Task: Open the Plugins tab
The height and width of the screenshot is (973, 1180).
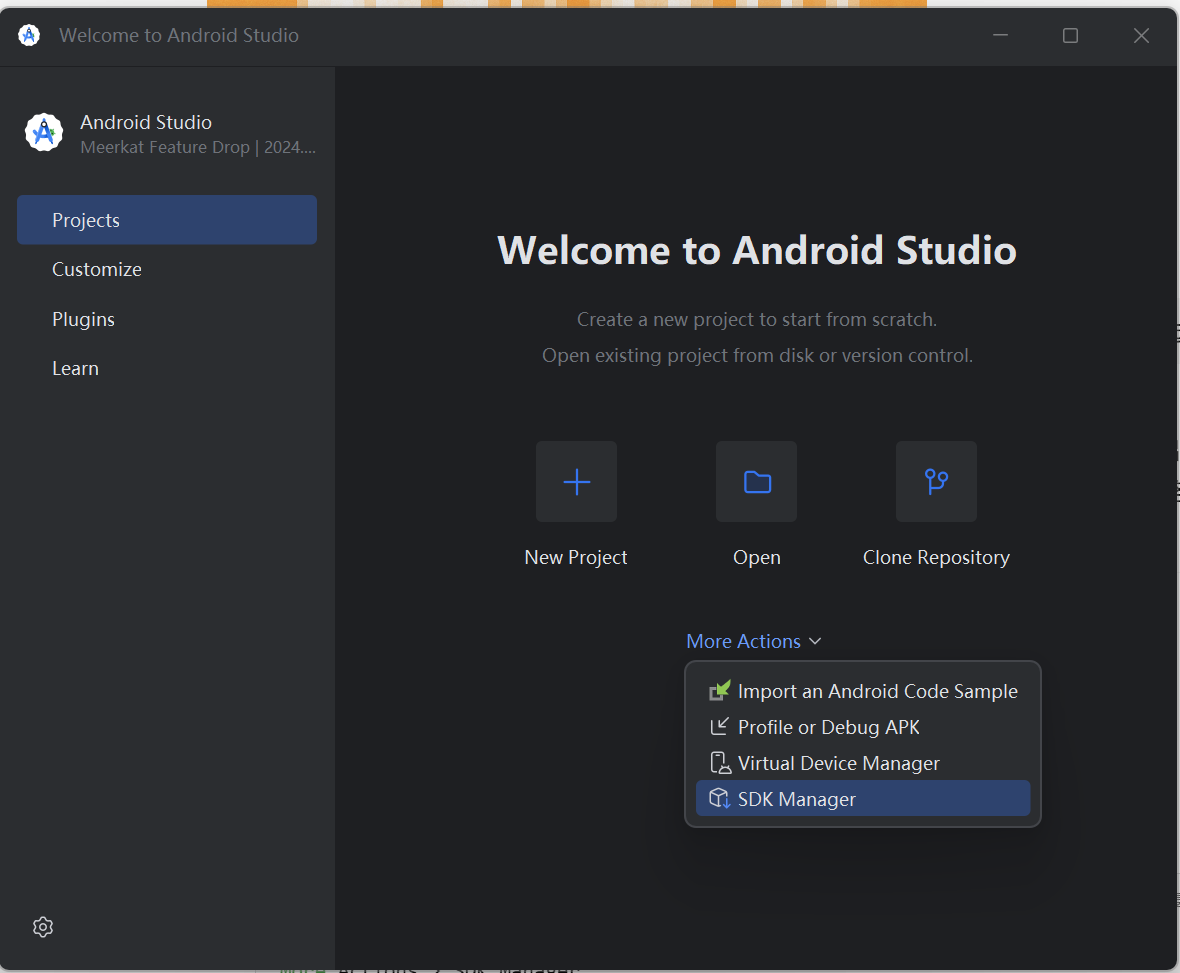Action: (x=167, y=319)
